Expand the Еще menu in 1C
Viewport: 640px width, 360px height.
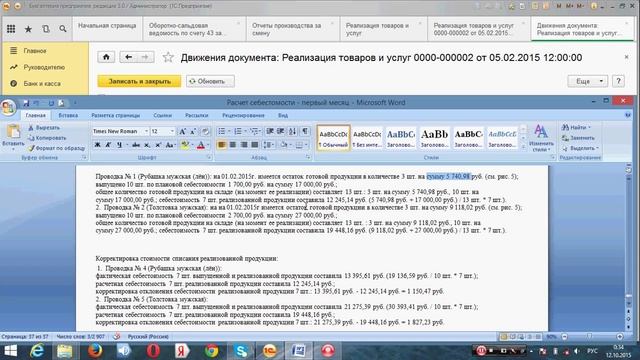587,81
